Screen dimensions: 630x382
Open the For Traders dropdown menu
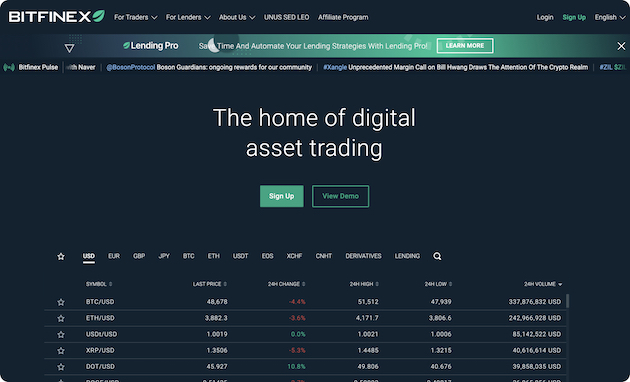click(135, 17)
